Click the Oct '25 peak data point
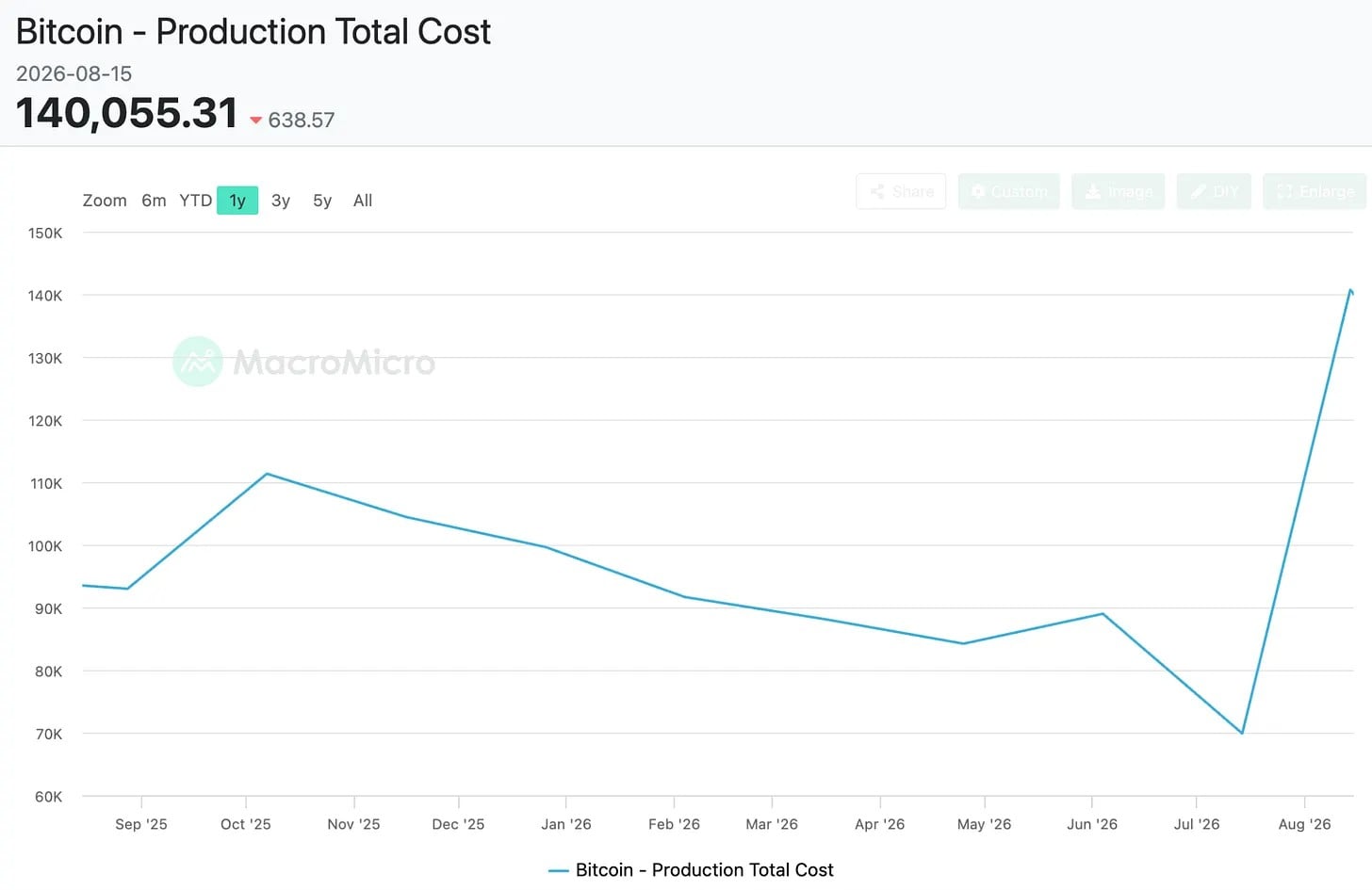Screen dimensions: 1372x890 [268, 474]
